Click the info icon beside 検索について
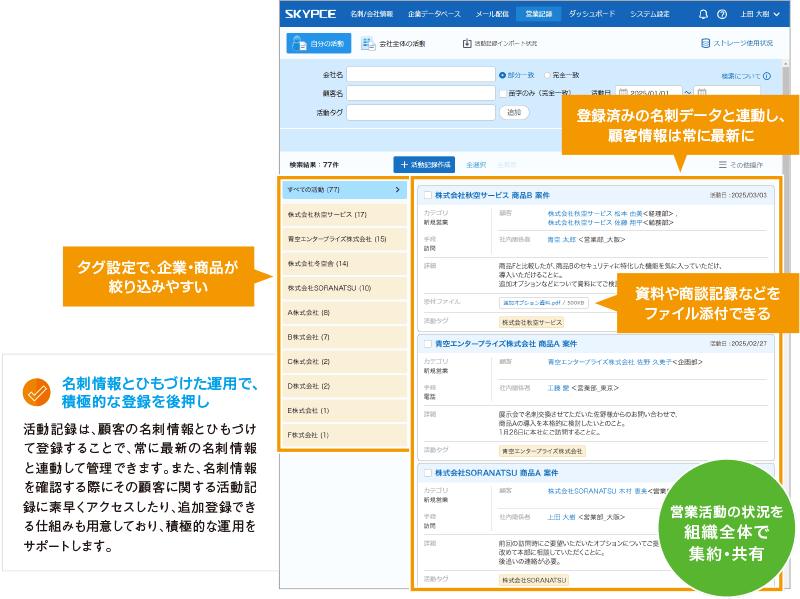The image size is (800, 599). [x=767, y=76]
